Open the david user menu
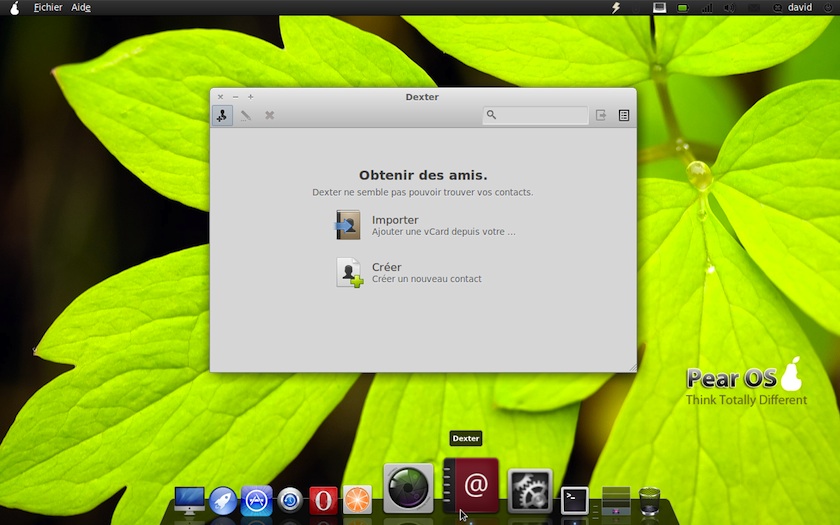Viewport: 840px width, 525px height. [799, 7]
